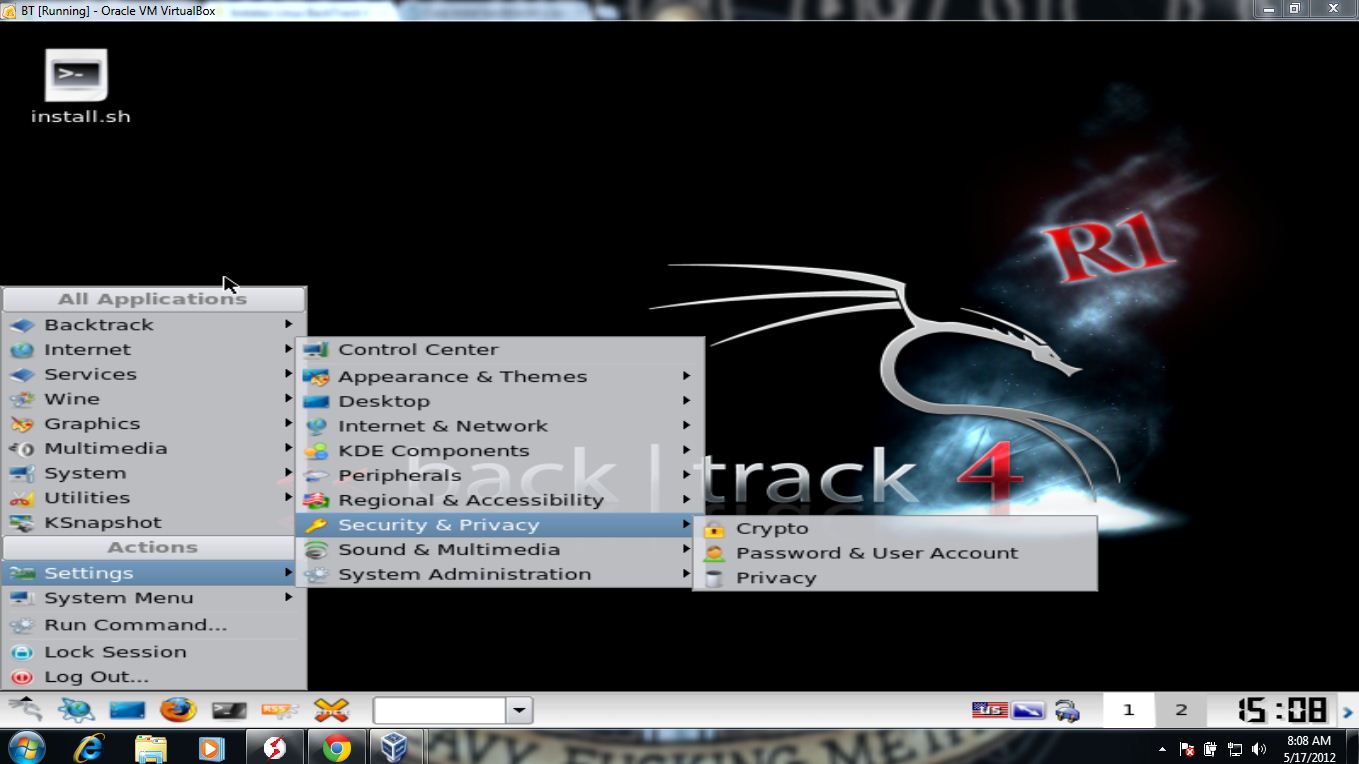The height and width of the screenshot is (764, 1359).
Task: Open Windows Media Player taskbar icon
Action: [x=211, y=747]
